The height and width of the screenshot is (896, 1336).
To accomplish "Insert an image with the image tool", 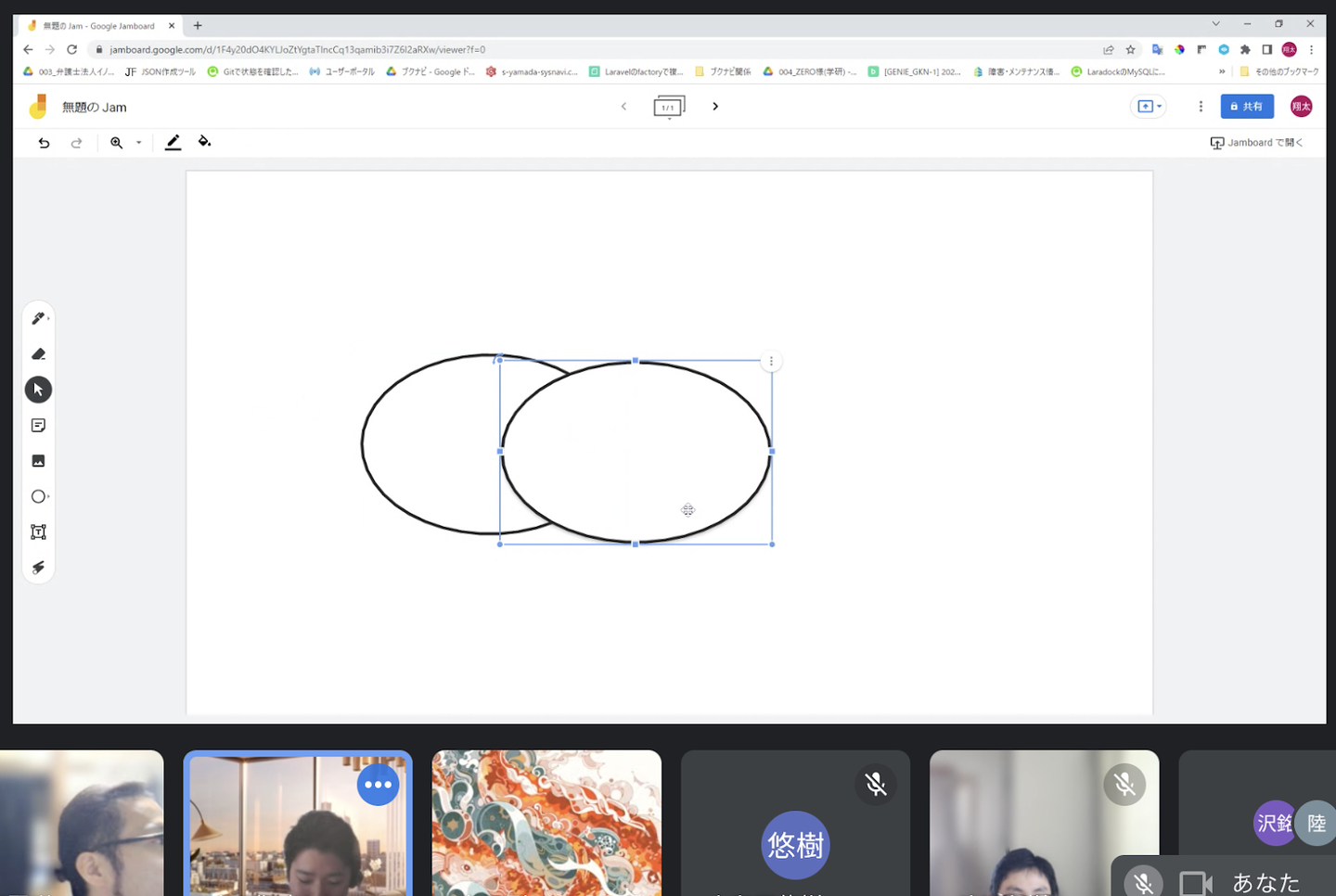I will pyautogui.click(x=38, y=461).
